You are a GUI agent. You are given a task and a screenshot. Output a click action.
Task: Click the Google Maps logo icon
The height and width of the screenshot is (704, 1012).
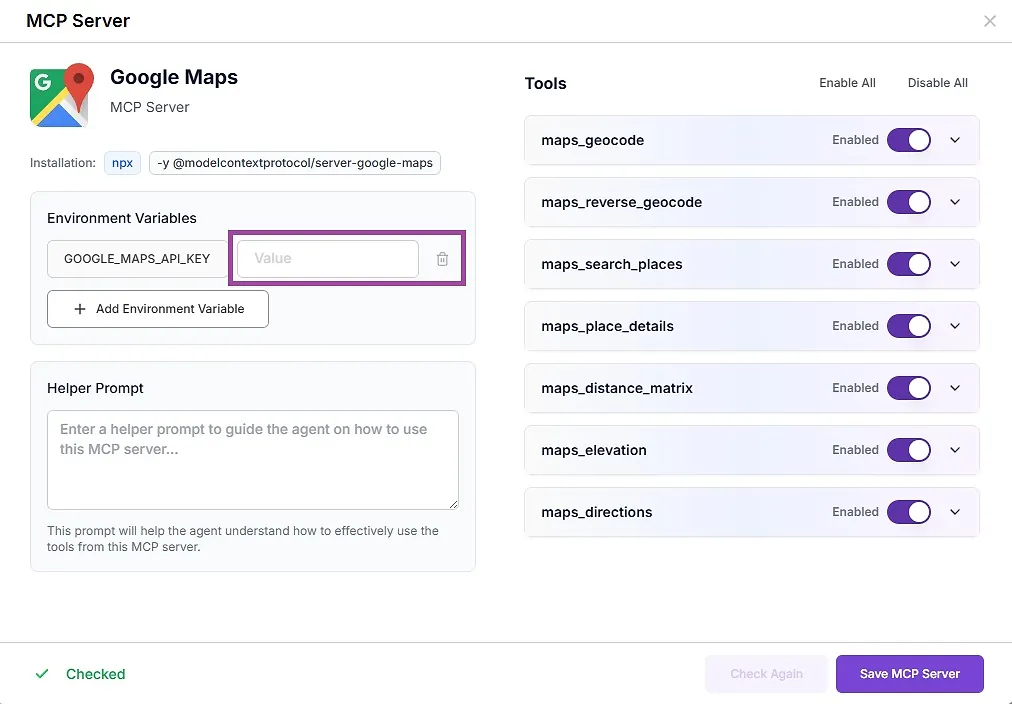(x=62, y=95)
